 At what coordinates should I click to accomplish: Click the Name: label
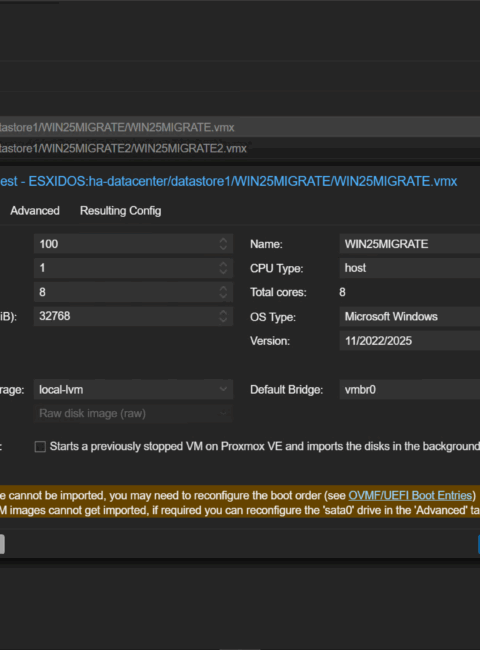[266, 244]
